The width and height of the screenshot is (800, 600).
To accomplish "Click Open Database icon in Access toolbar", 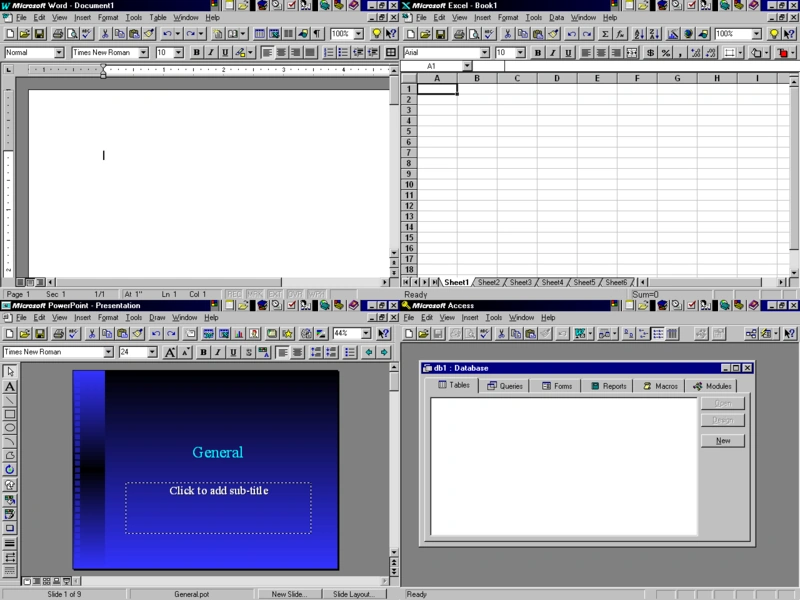I will [x=423, y=334].
